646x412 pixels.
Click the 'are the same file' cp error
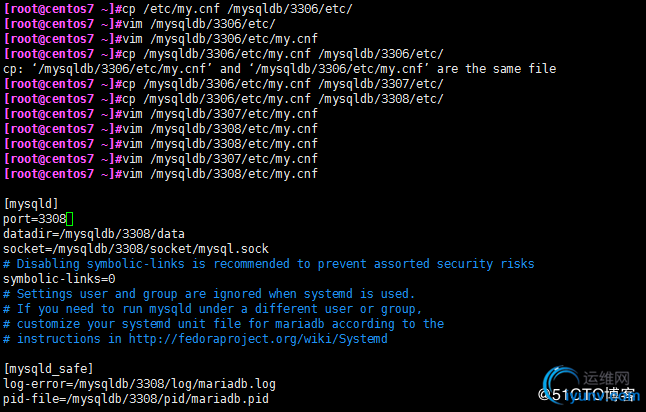coord(280,69)
